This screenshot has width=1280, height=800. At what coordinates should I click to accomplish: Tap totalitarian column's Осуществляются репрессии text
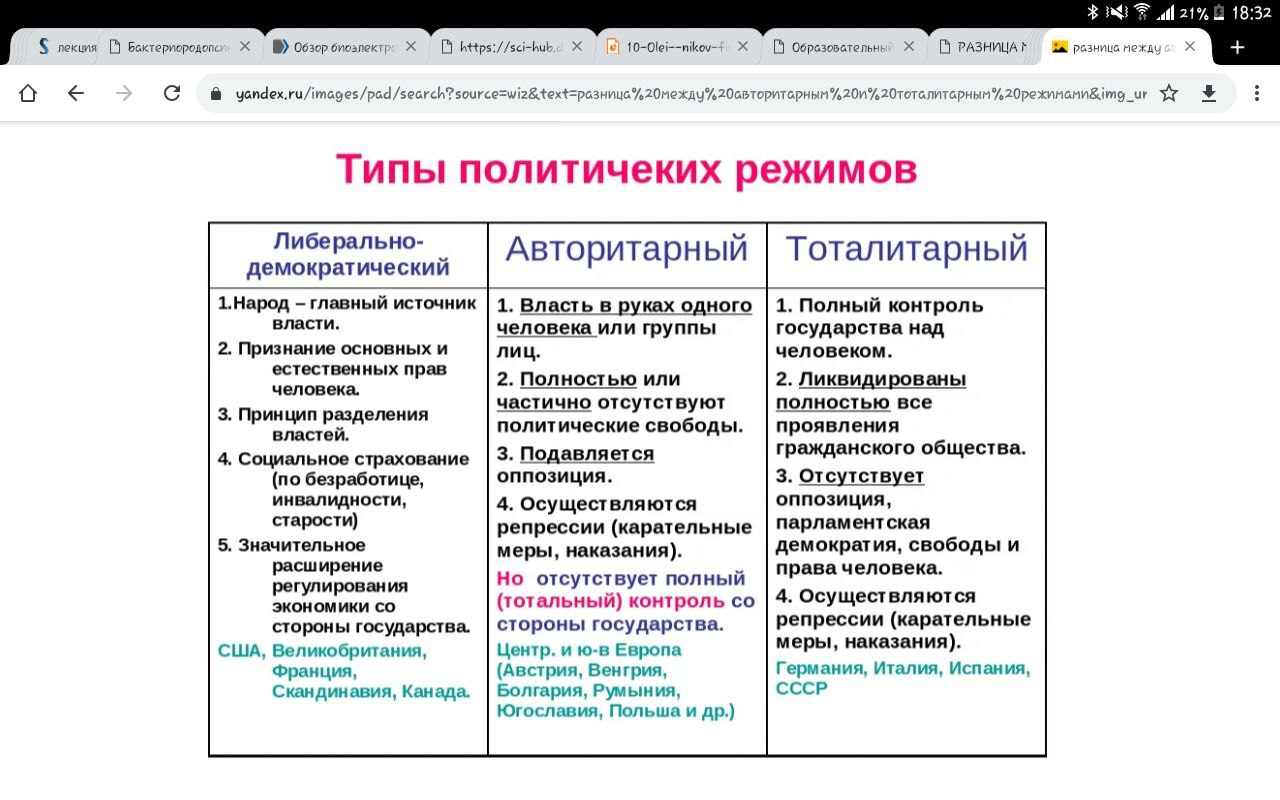[903, 619]
